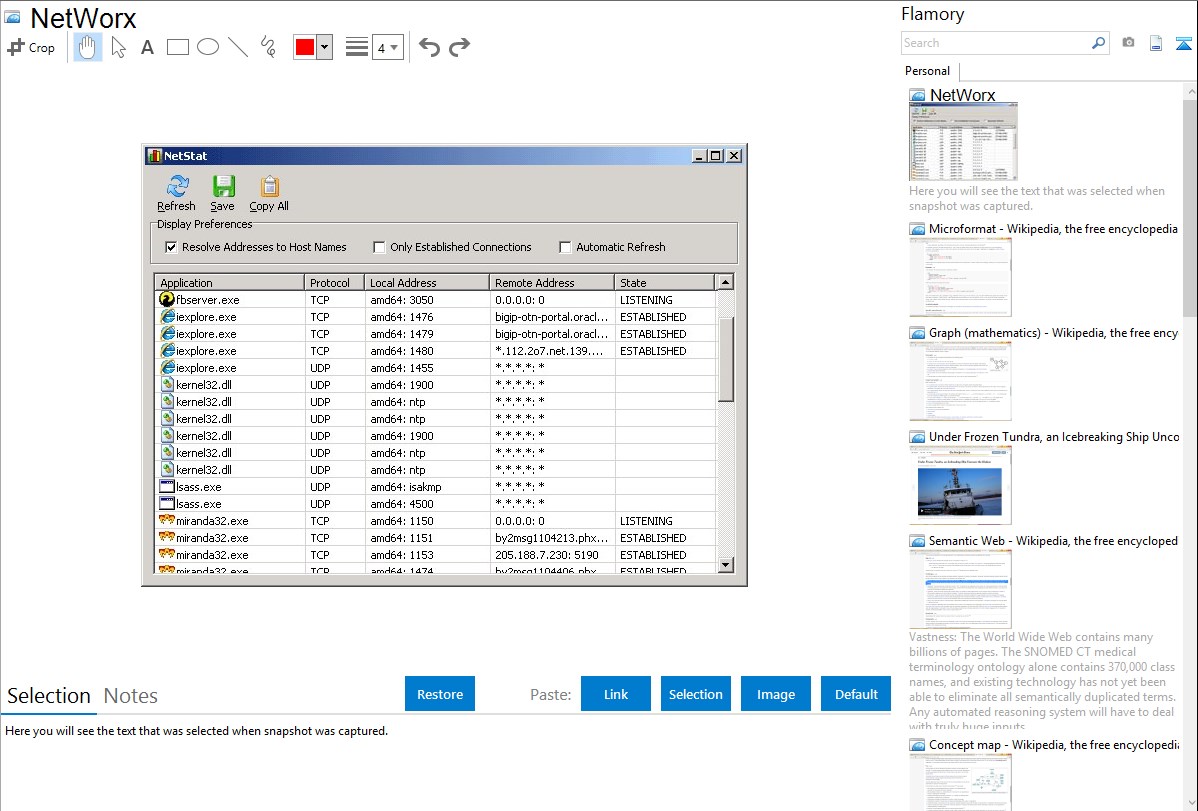Open the red color dropdown arrow
The image size is (1198, 811).
[x=325, y=47]
